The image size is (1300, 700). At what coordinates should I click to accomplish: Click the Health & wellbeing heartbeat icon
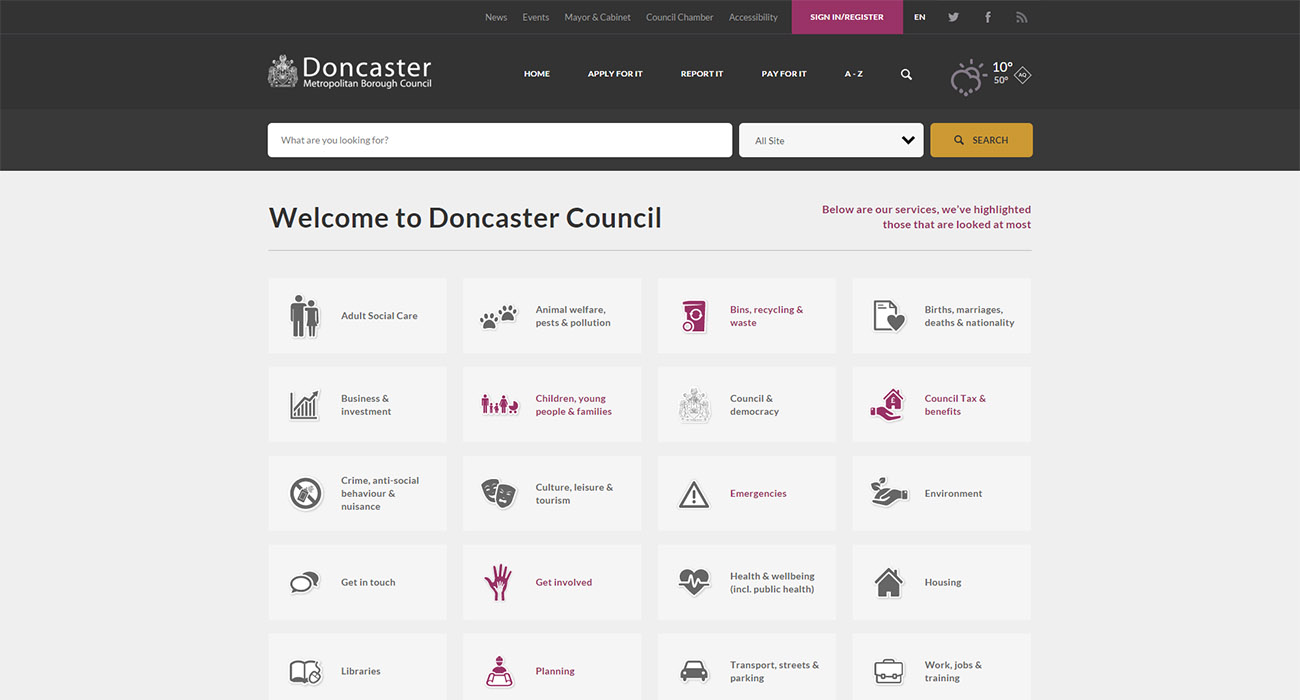pyautogui.click(x=694, y=582)
